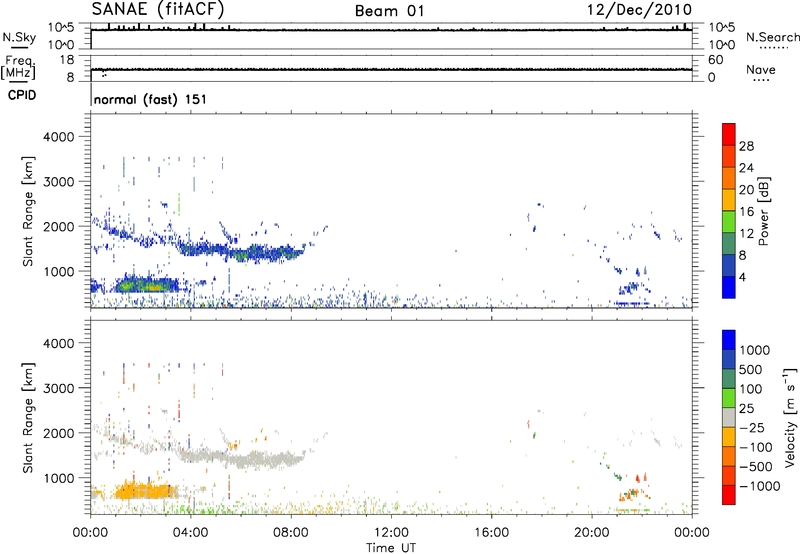Image resolution: width=800 pixels, height=554 pixels.
Task: Click the 04:00 time axis label
Action: [x=191, y=533]
